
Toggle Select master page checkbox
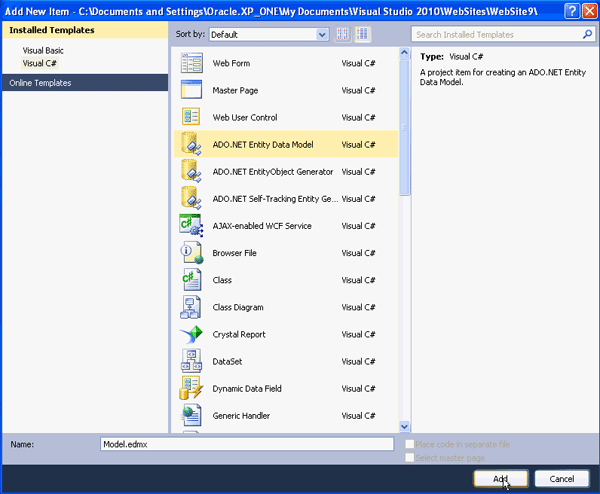[410, 457]
